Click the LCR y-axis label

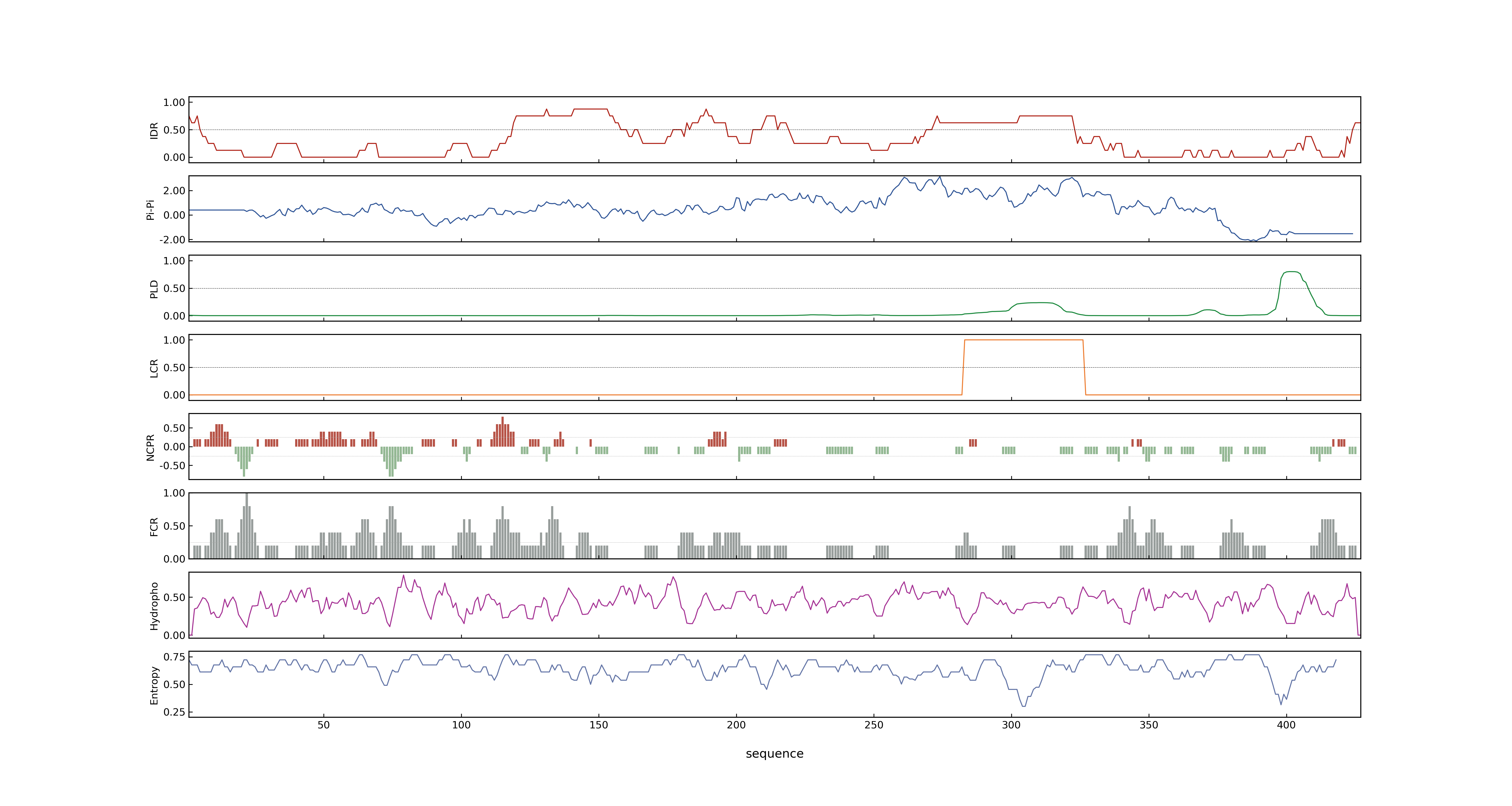154,368
